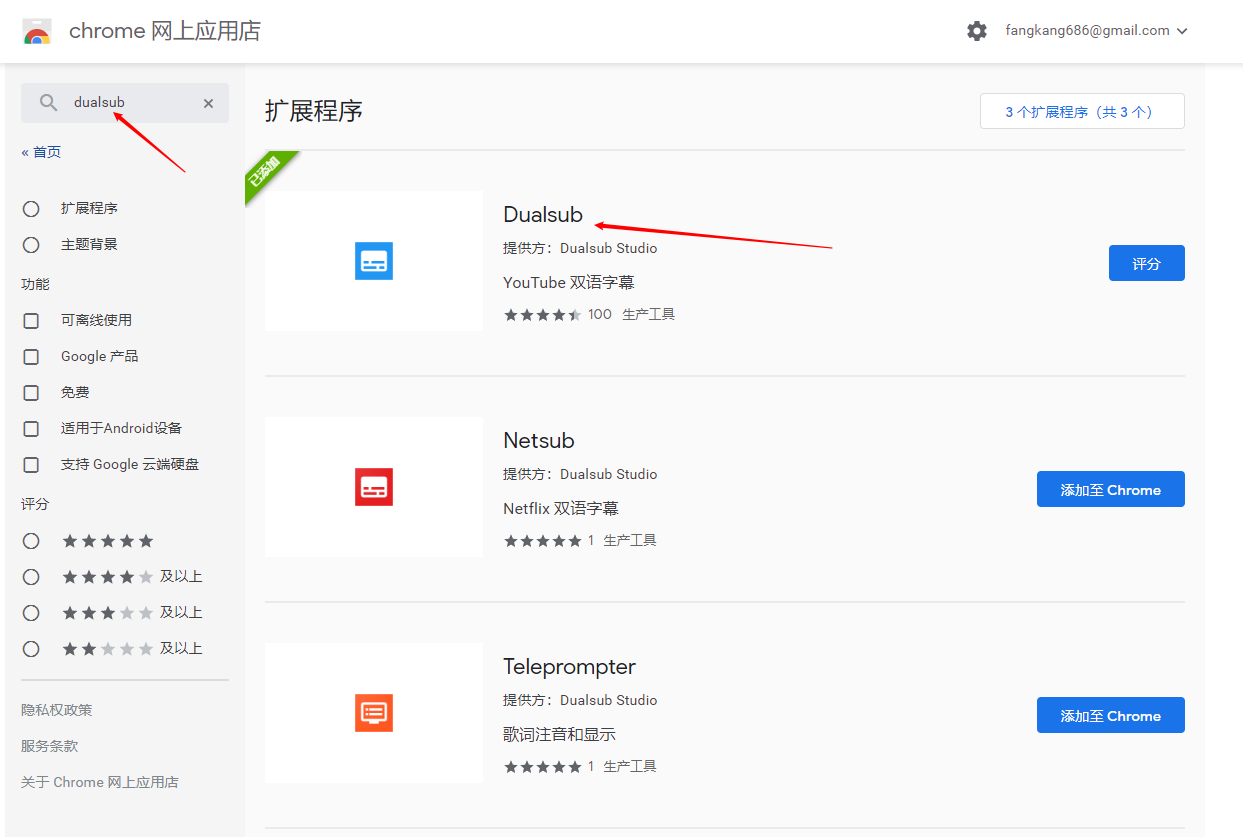The width and height of the screenshot is (1243, 837).
Task: Click the 评分 button for Dualsub
Action: click(1146, 263)
